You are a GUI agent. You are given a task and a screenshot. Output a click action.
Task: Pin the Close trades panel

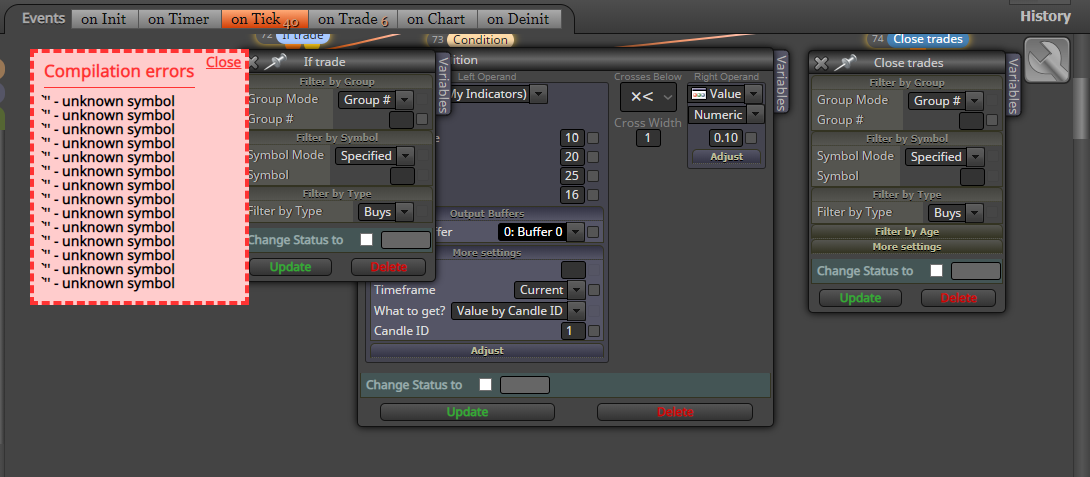click(x=845, y=63)
